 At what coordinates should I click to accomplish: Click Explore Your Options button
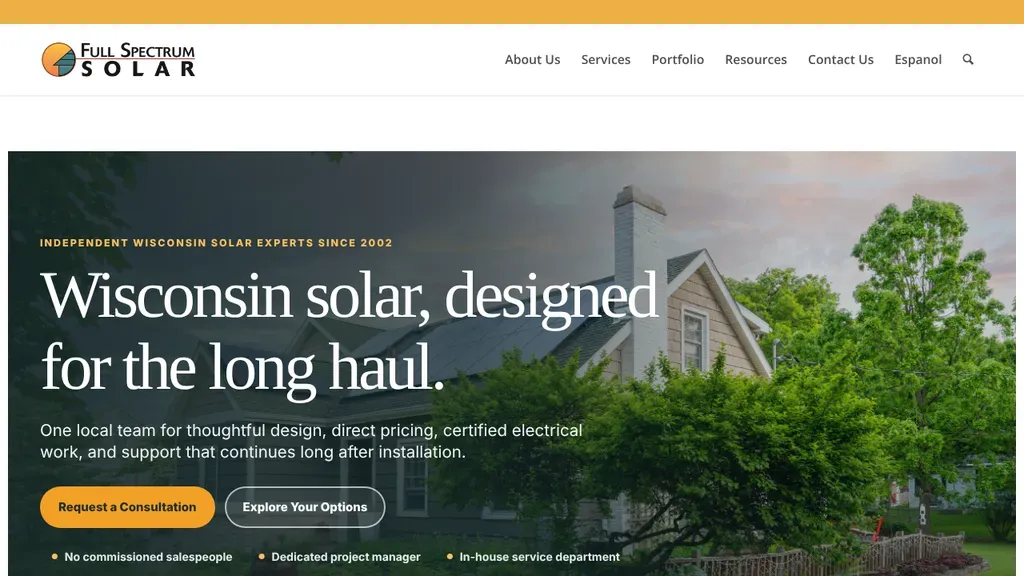(305, 507)
